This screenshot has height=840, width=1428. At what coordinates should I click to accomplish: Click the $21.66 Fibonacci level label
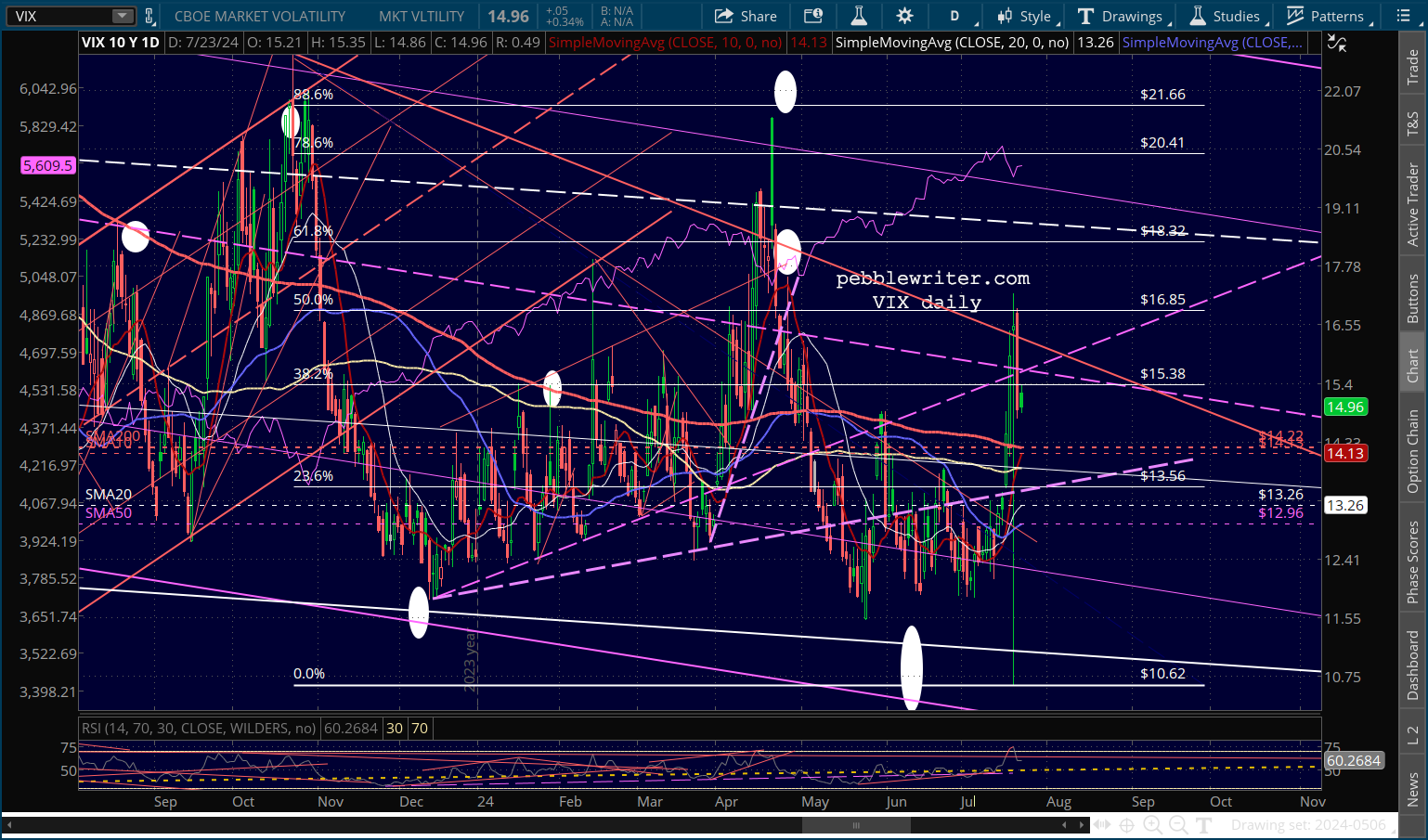[x=1162, y=95]
